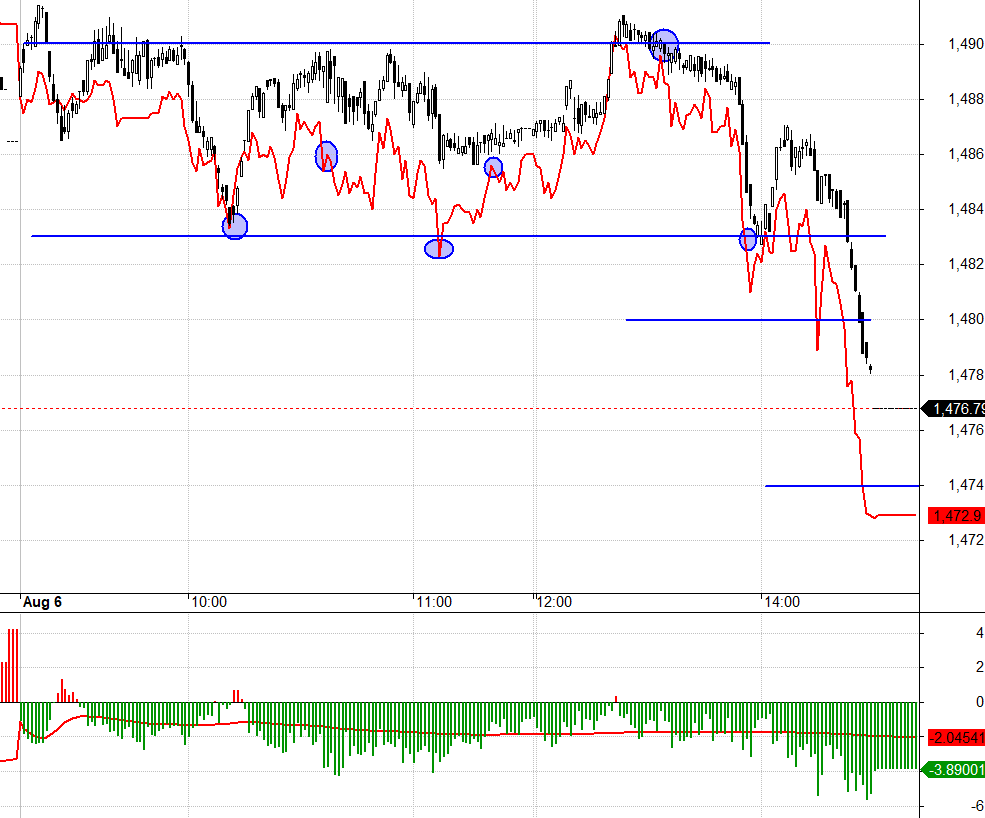
Task: Click the 11:00 time axis label
Action: point(434,602)
